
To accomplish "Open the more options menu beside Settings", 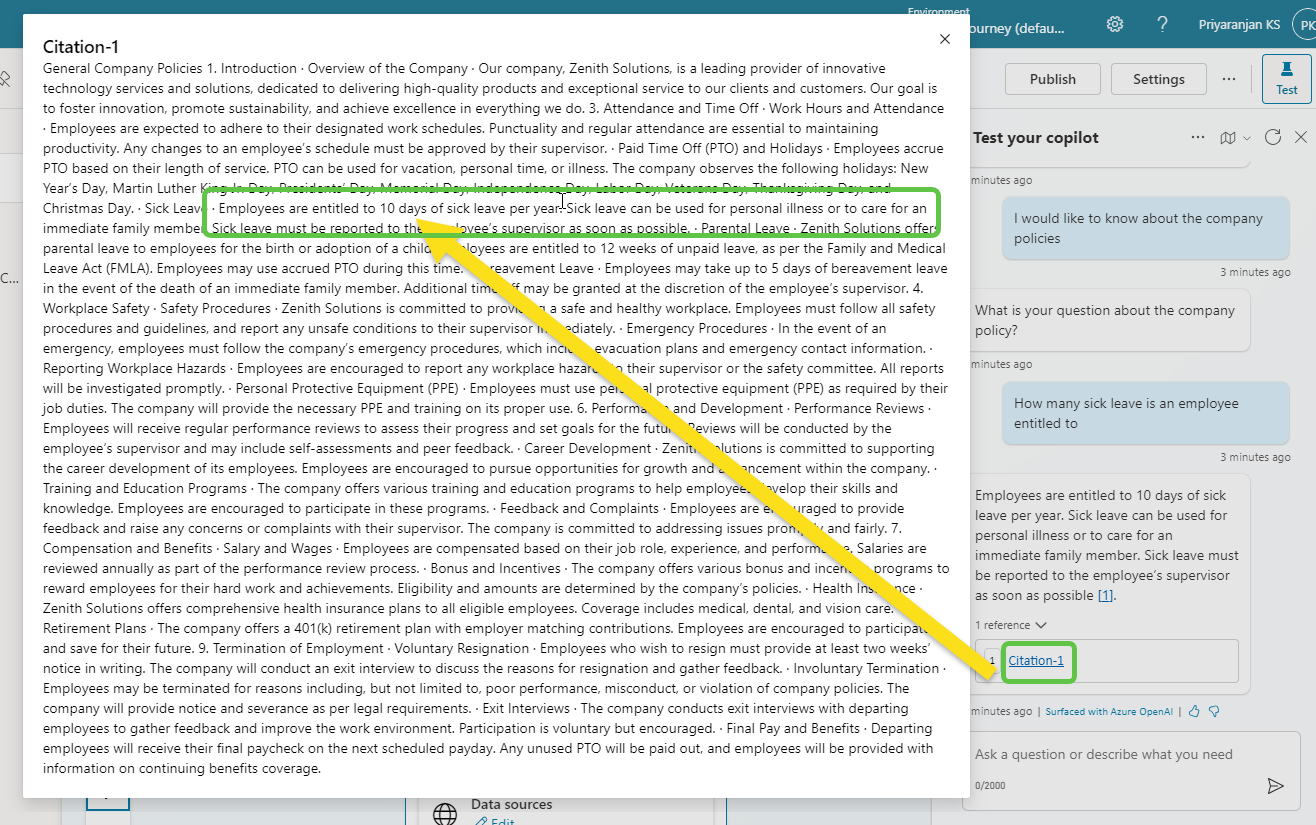I will point(1229,79).
